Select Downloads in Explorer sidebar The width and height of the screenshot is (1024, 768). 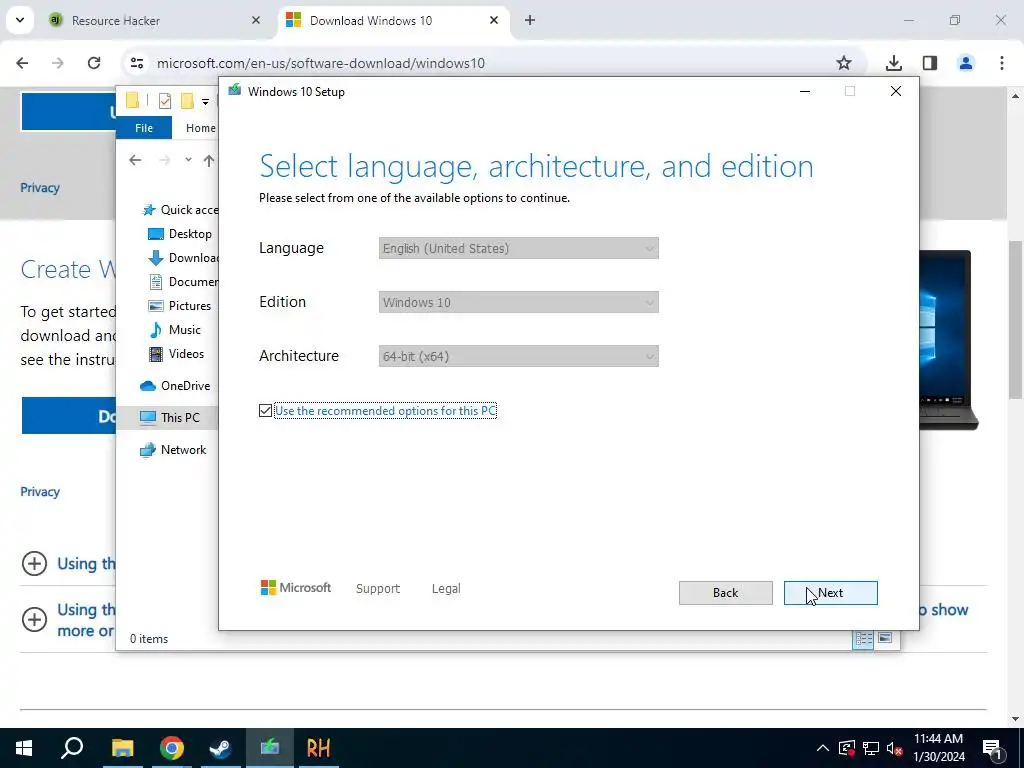[x=184, y=258]
